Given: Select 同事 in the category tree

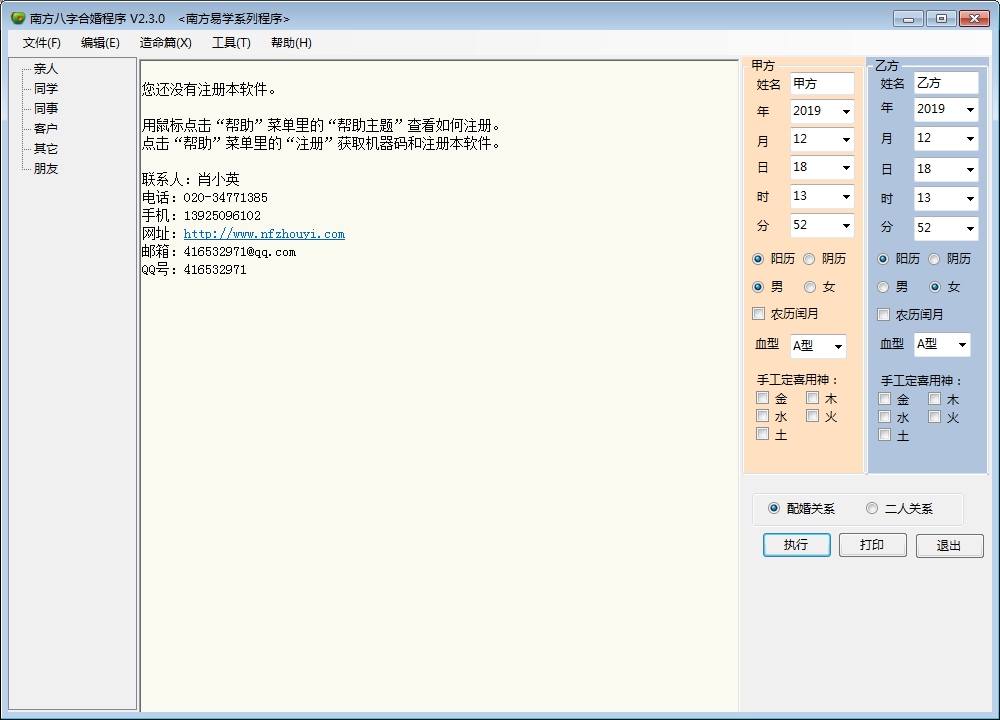Looking at the screenshot, I should [x=46, y=108].
